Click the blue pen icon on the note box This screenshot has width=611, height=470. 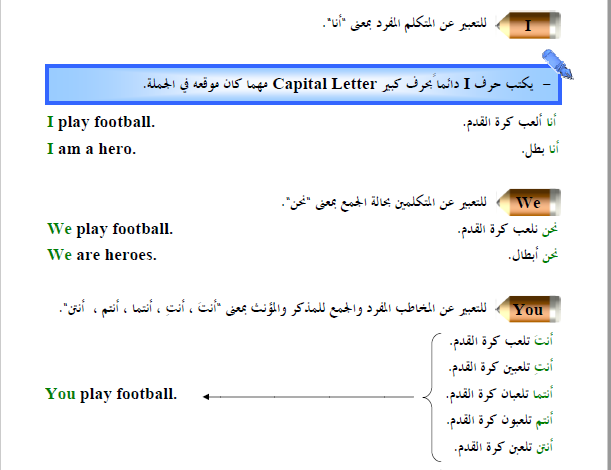[557, 64]
